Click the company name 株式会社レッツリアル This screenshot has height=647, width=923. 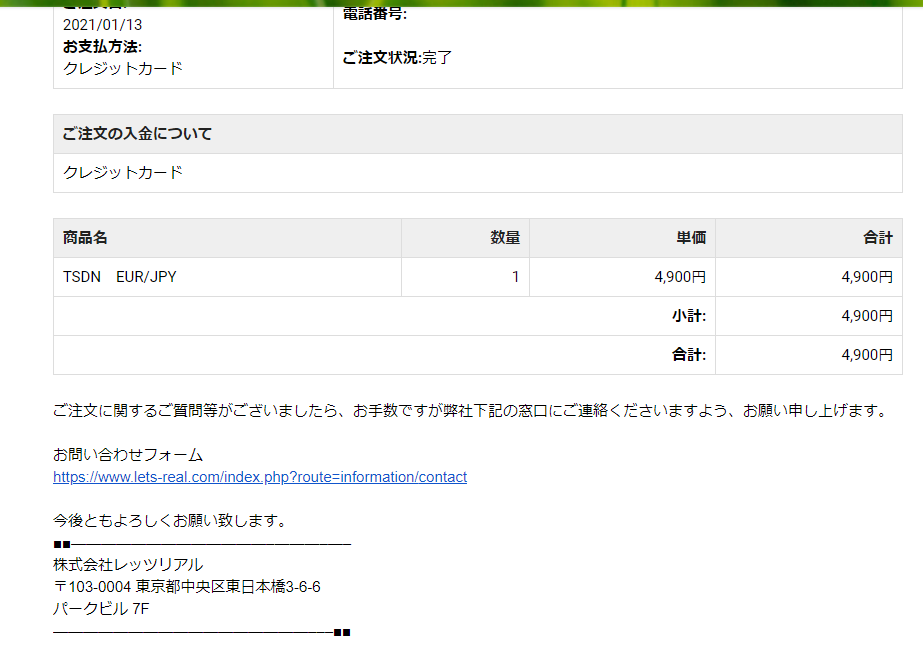tap(128, 565)
